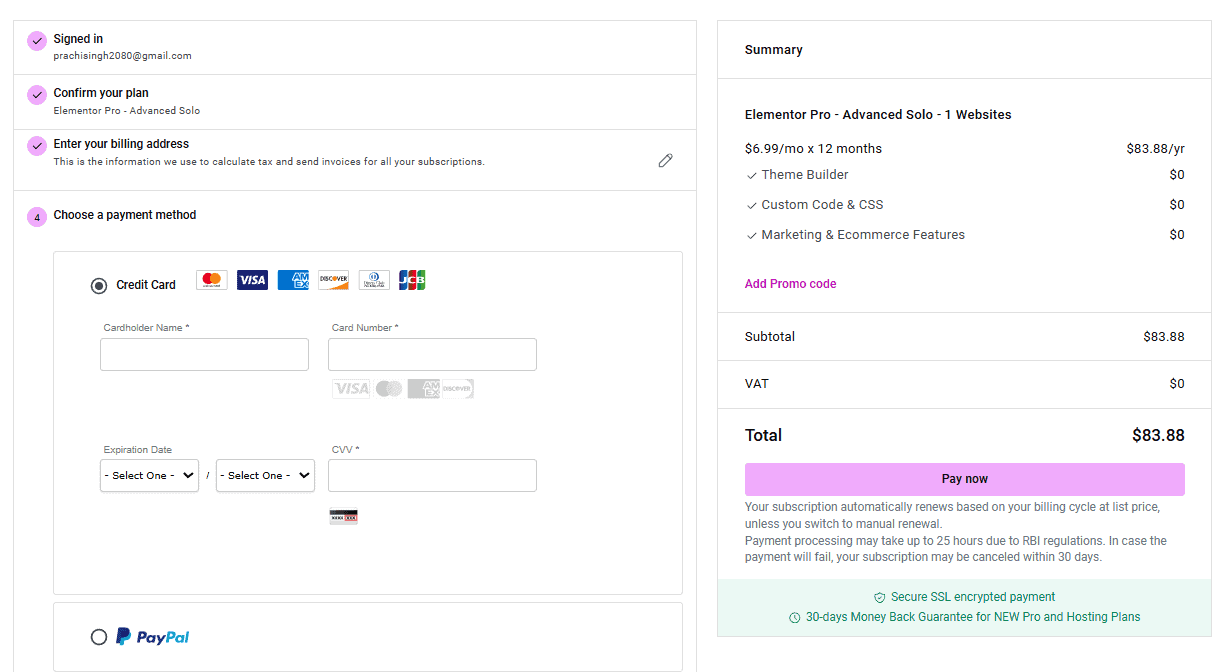This screenshot has width=1225, height=672.
Task: Click the step 4 number badge
Action: (37, 217)
